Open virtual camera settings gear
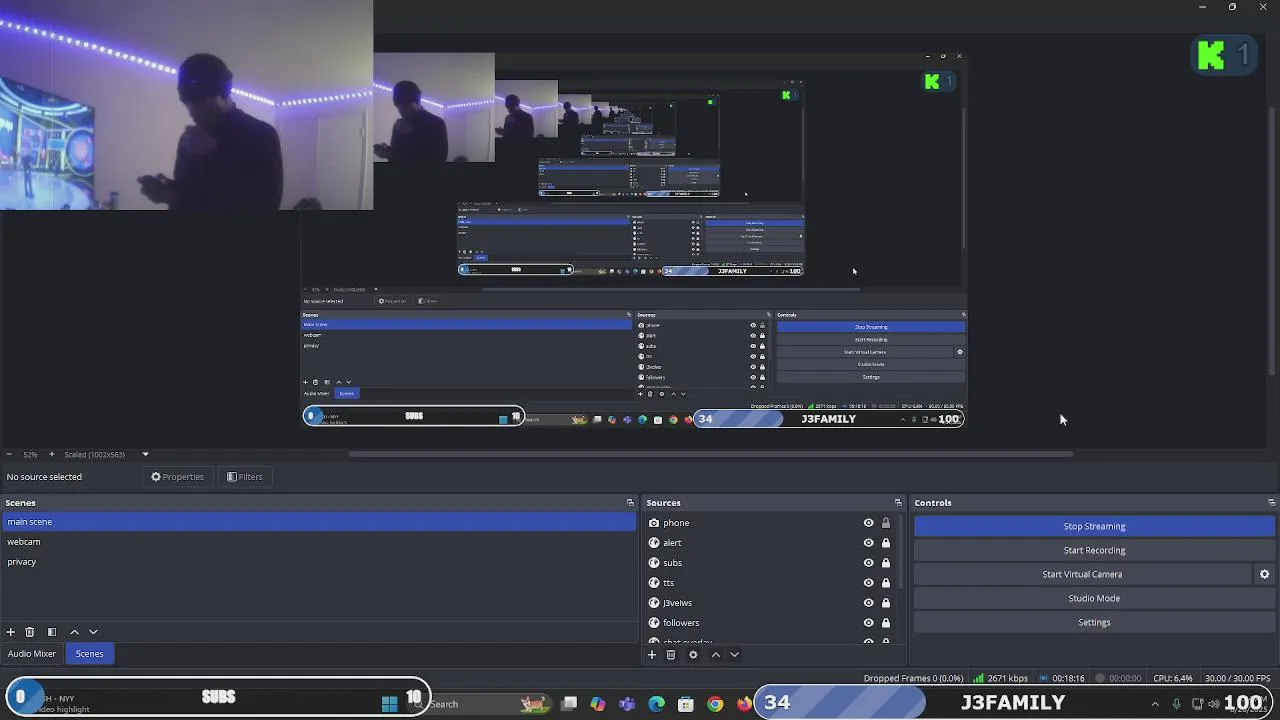Image resolution: width=1280 pixels, height=720 pixels. click(x=1264, y=574)
